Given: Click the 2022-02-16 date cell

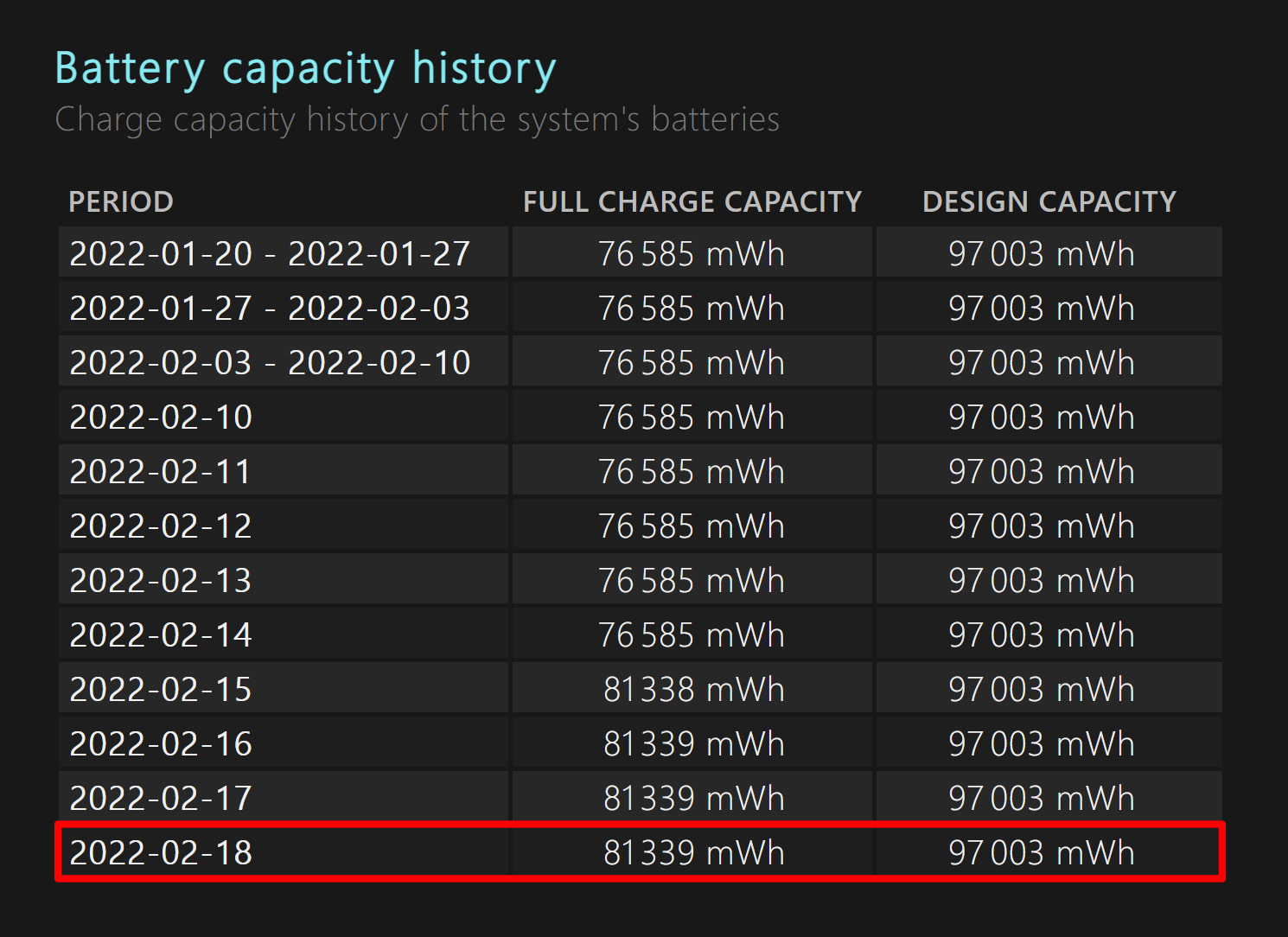Looking at the screenshot, I should 284,743.
